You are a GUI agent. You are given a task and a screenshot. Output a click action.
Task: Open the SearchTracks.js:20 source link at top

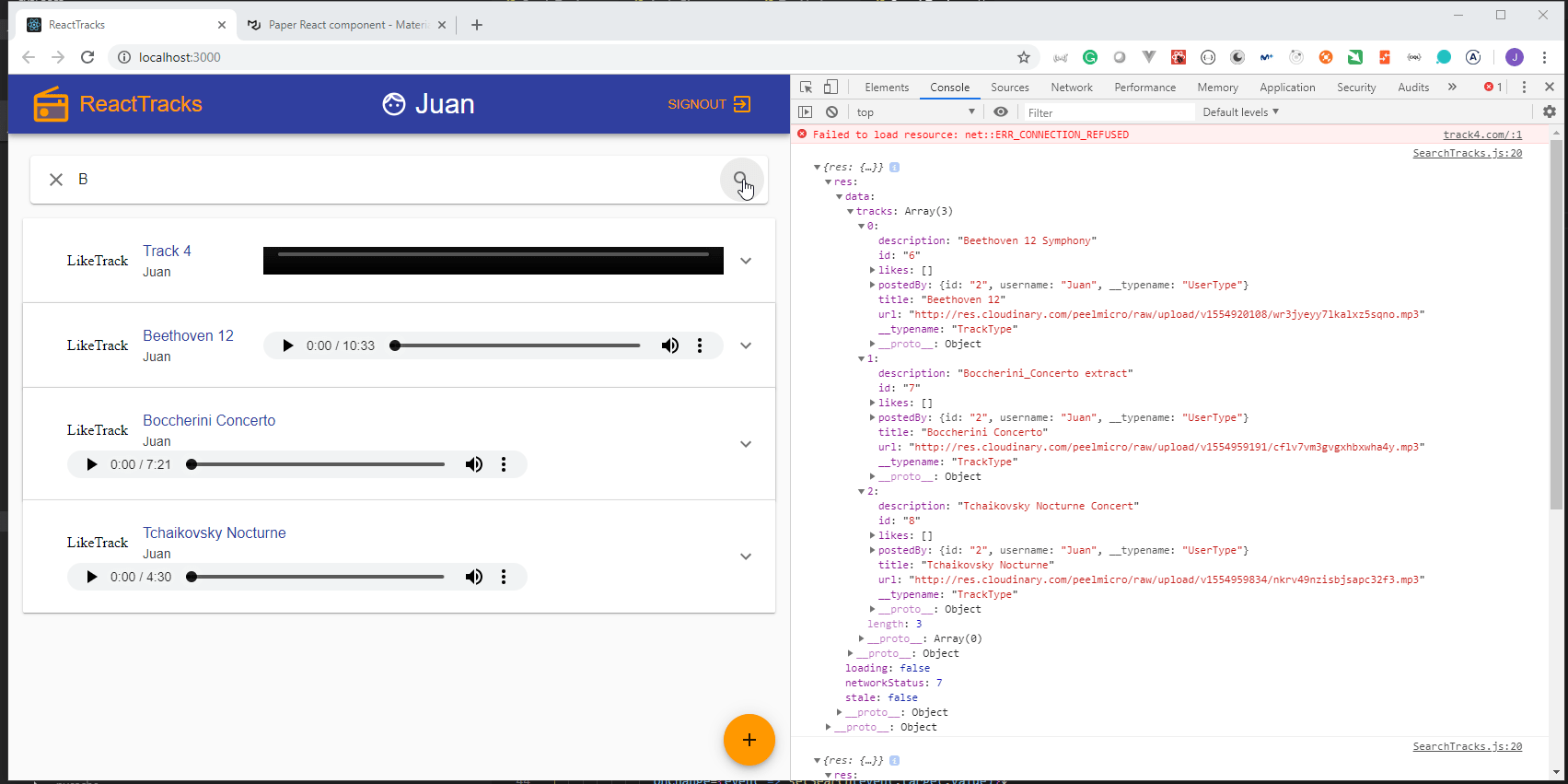(x=1468, y=153)
